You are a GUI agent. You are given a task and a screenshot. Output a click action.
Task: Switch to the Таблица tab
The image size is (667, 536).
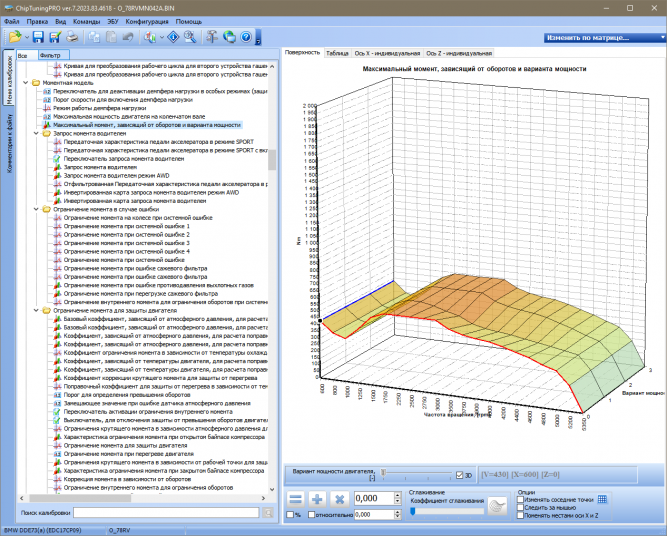click(x=337, y=53)
